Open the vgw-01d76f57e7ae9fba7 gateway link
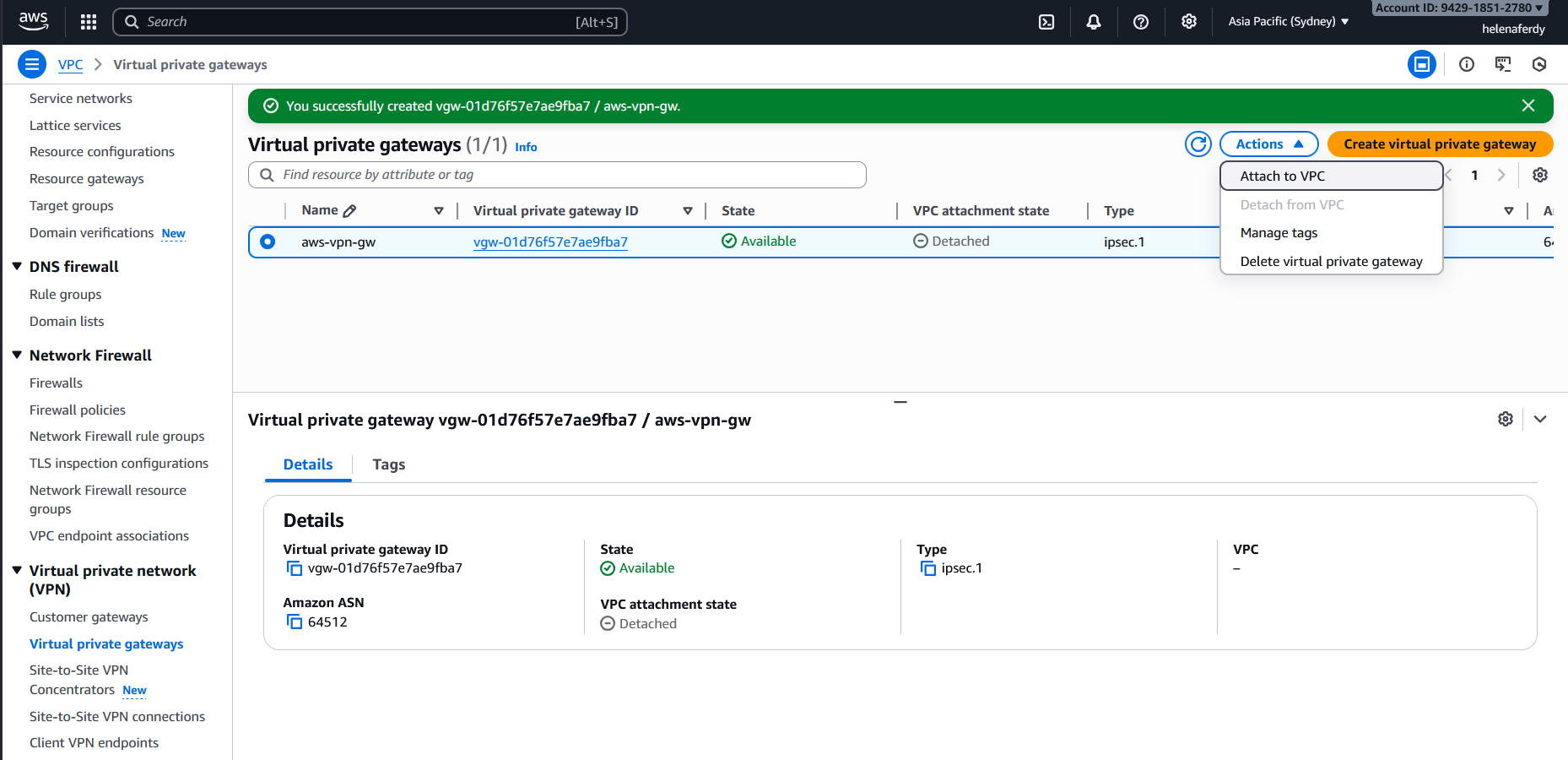Screen dimensions: 1568x760 tap(550, 242)
